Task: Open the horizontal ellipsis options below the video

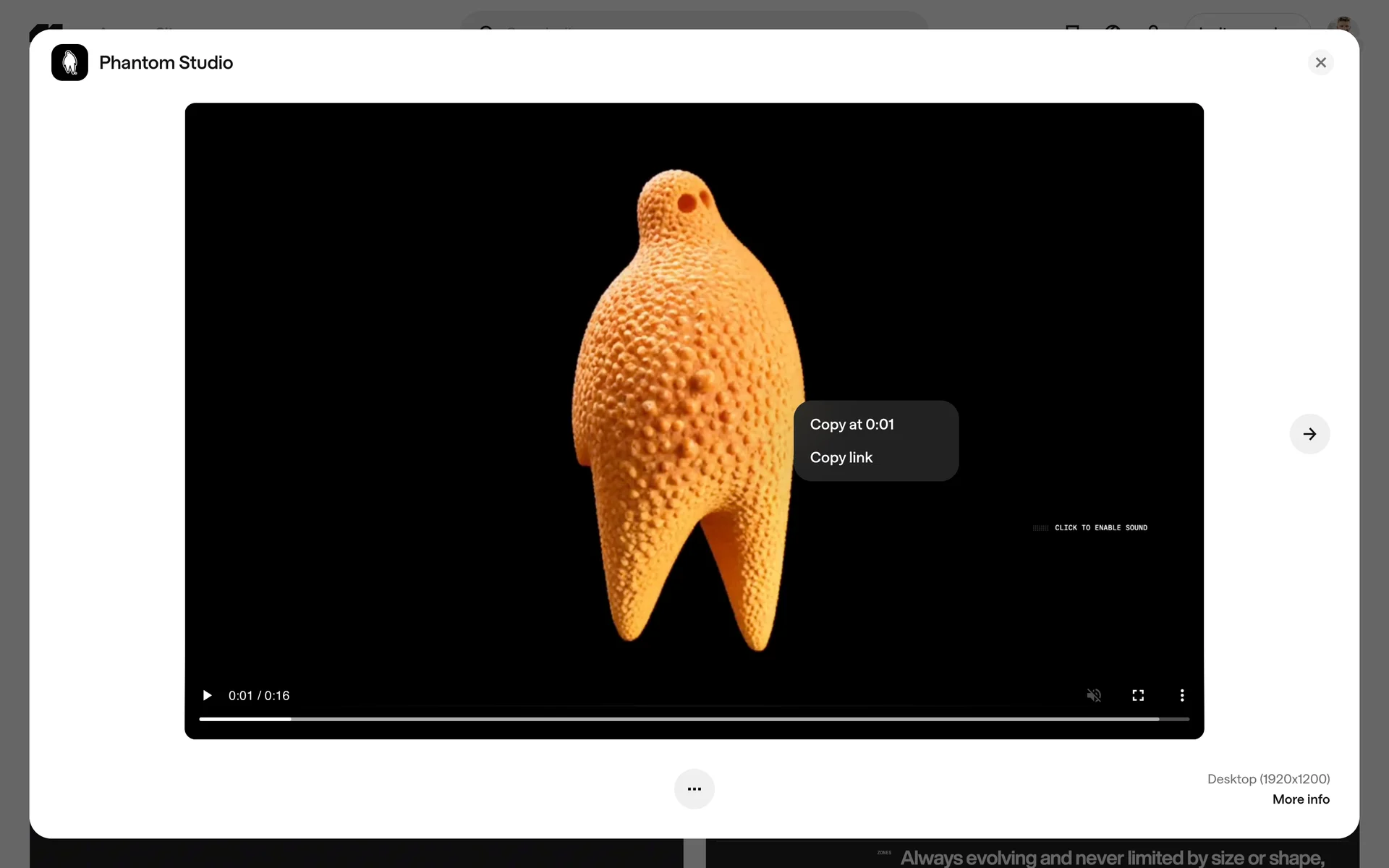Action: [694, 788]
